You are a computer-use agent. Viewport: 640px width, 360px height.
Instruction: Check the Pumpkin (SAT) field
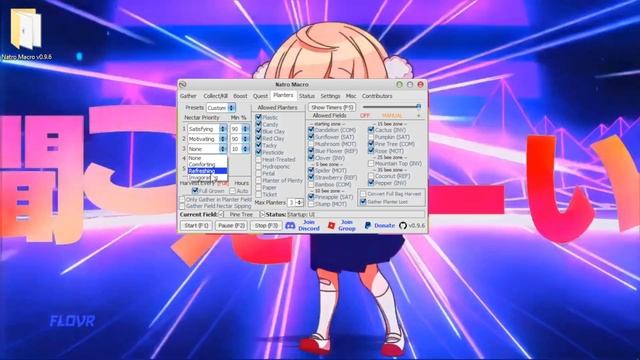pos(371,137)
